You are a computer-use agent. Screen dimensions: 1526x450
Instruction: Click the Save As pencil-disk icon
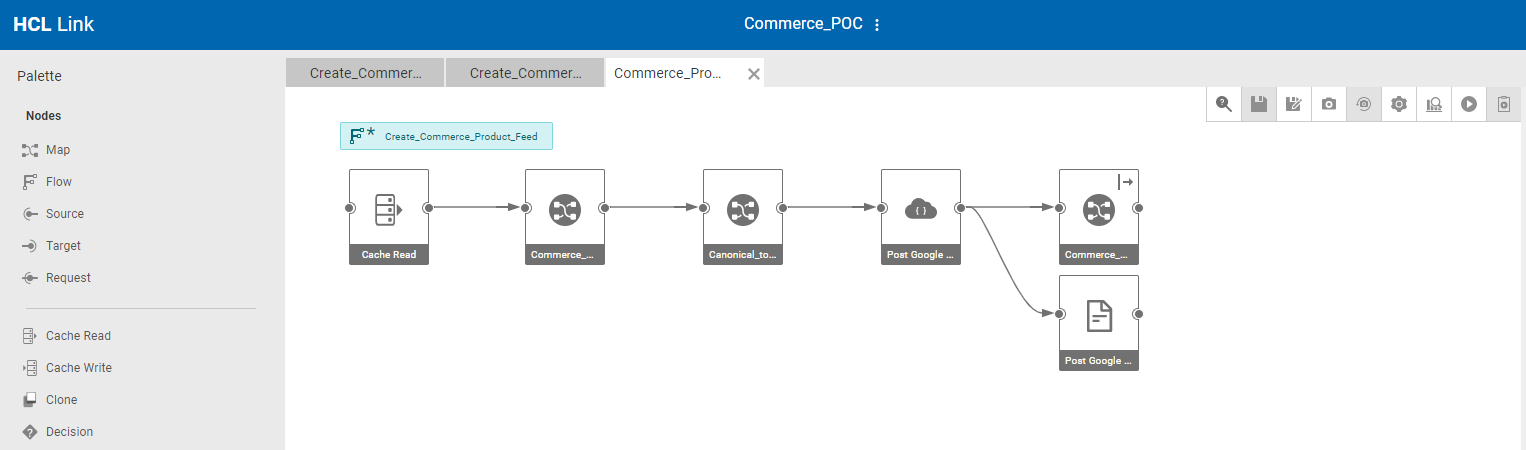click(1294, 104)
